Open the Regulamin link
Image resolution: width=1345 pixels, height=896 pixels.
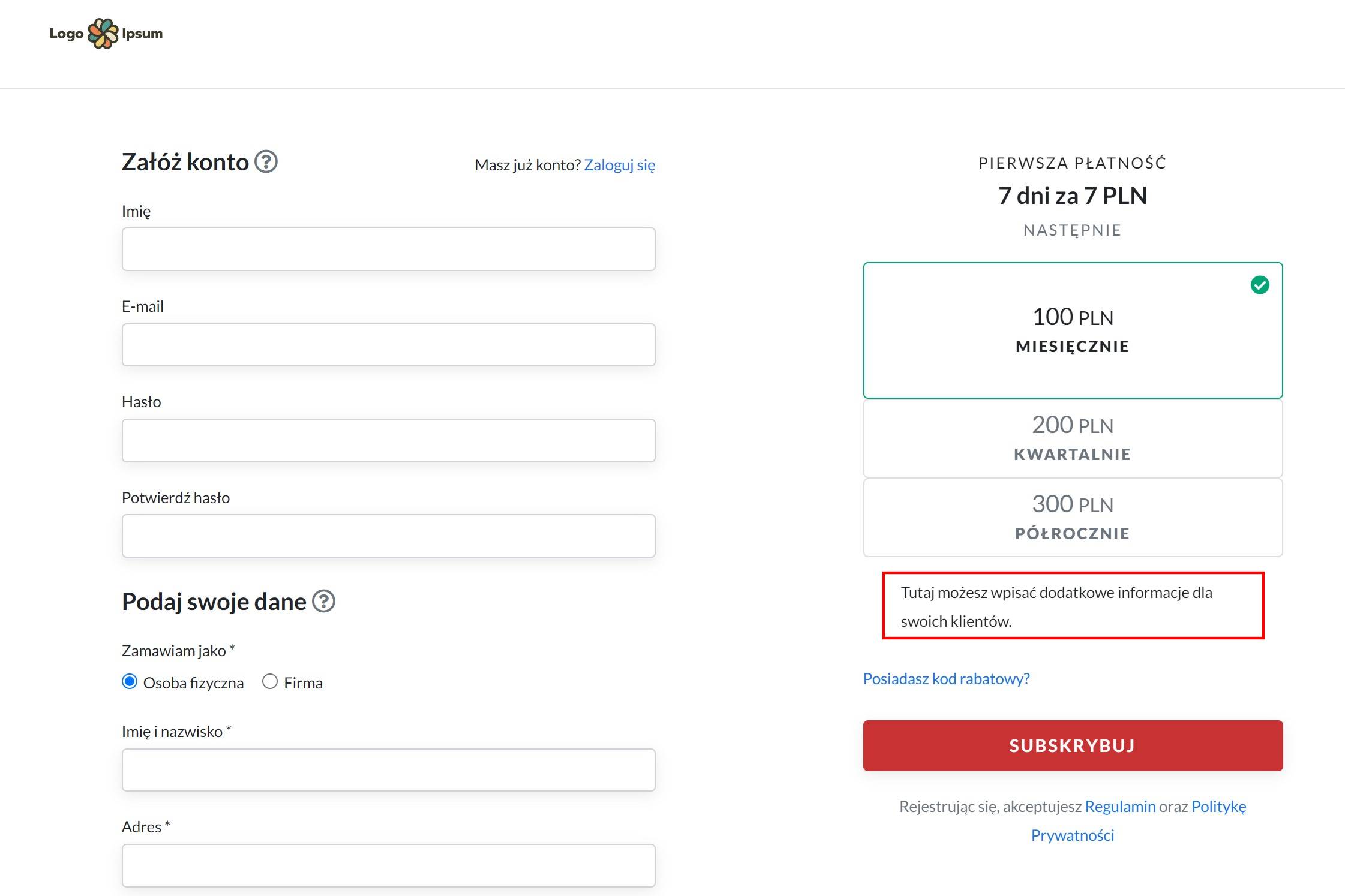1120,807
